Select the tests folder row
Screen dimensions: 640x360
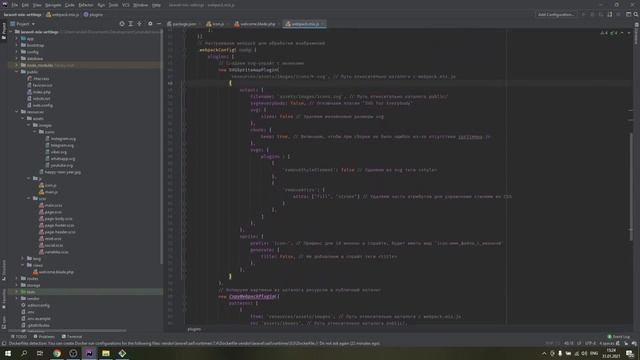(85, 292)
